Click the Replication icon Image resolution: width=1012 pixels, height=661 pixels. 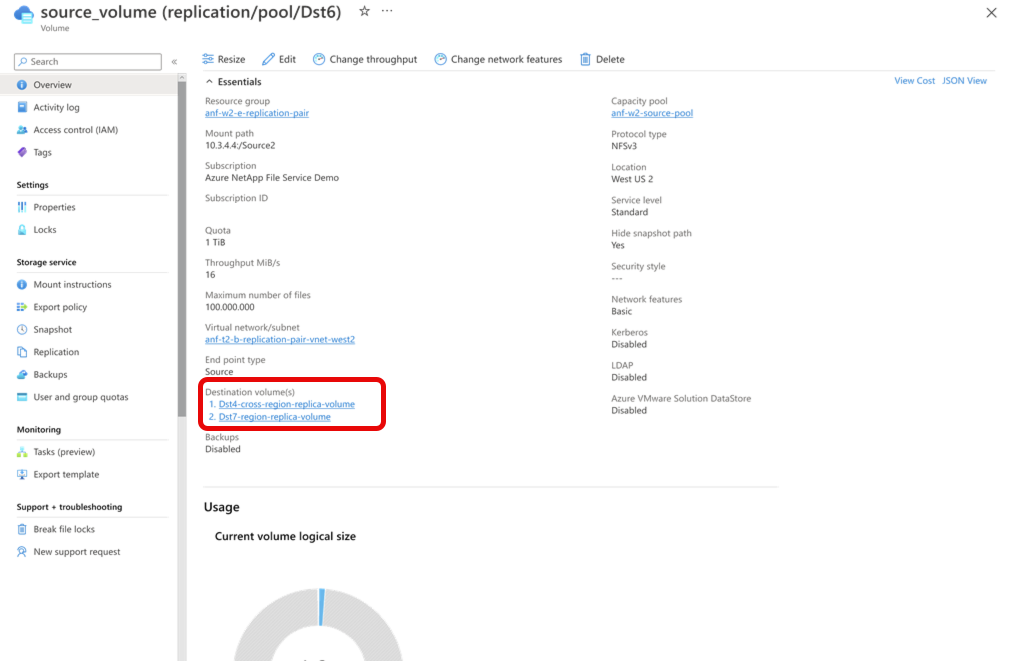[x=22, y=352]
